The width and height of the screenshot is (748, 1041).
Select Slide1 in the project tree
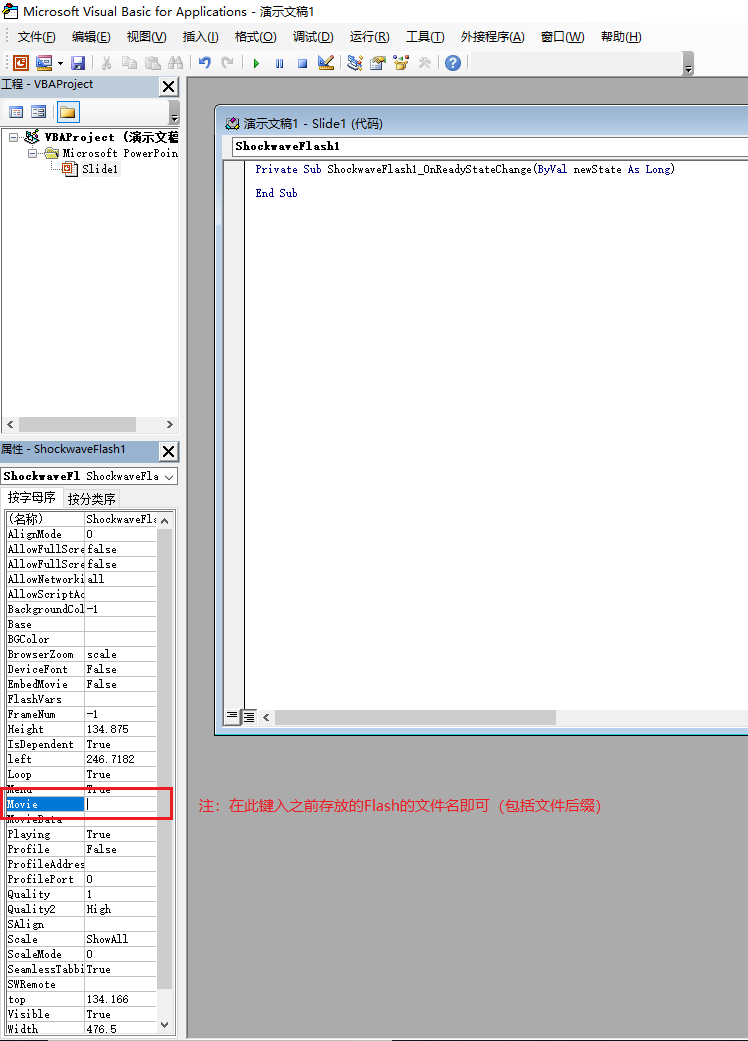[x=100, y=169]
